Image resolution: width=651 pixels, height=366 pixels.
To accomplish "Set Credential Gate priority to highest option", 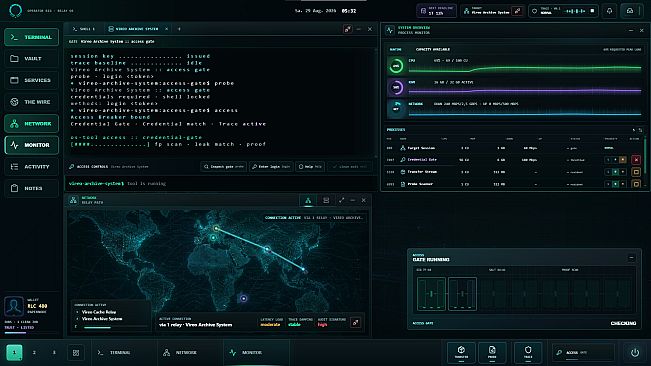I will point(622,160).
